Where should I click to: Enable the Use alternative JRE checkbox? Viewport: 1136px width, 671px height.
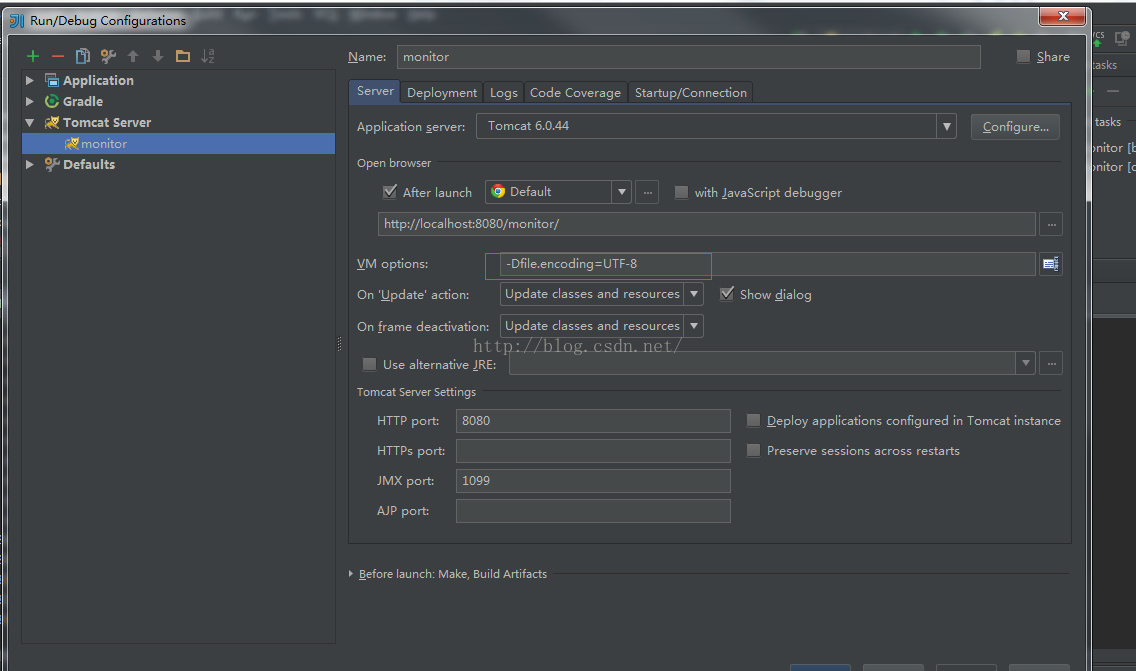coord(369,364)
